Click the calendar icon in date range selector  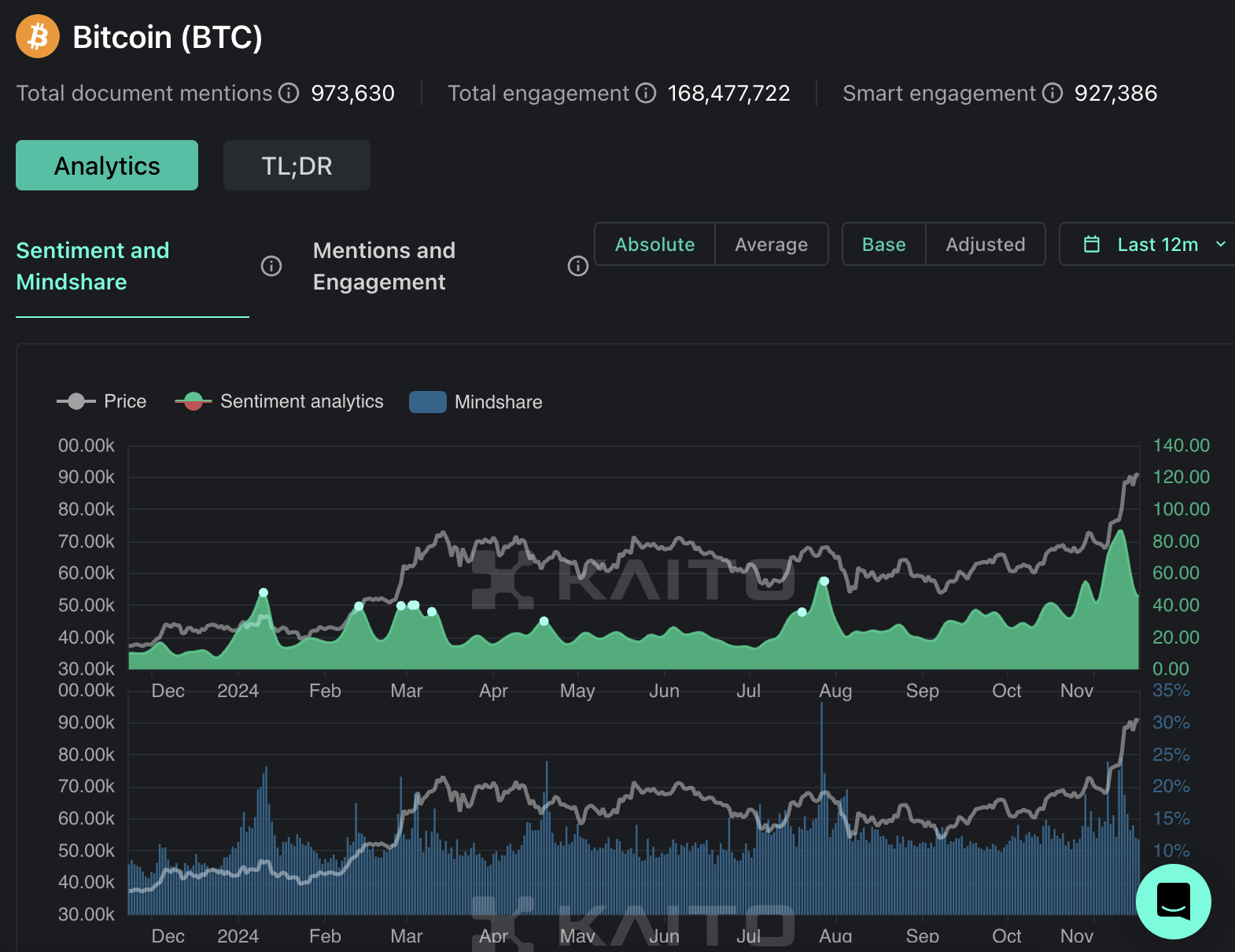pyautogui.click(x=1092, y=244)
